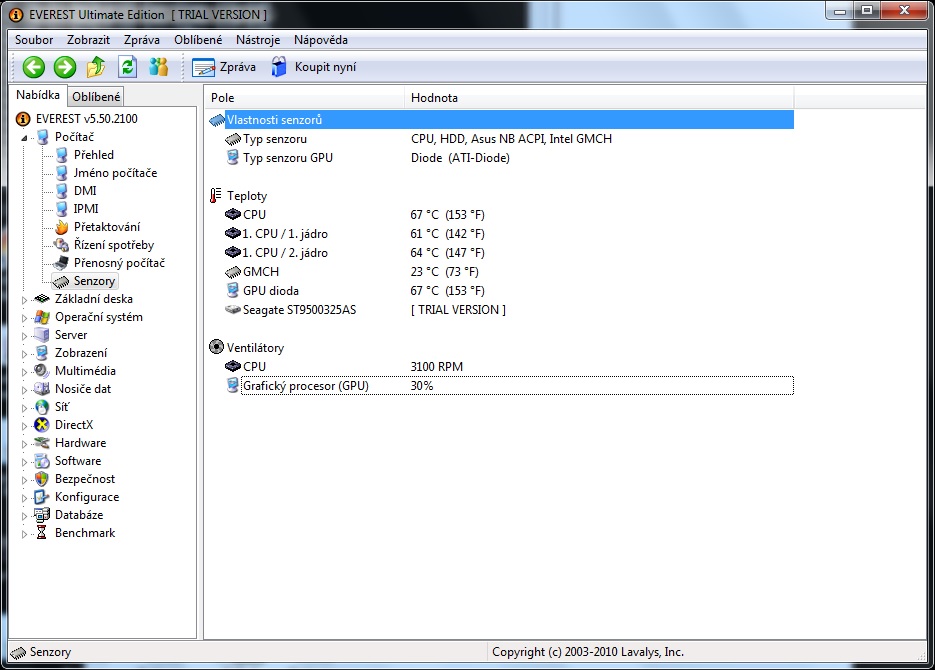935x670 pixels.
Task: Select Přenosný počítač in the tree
Action: (119, 263)
